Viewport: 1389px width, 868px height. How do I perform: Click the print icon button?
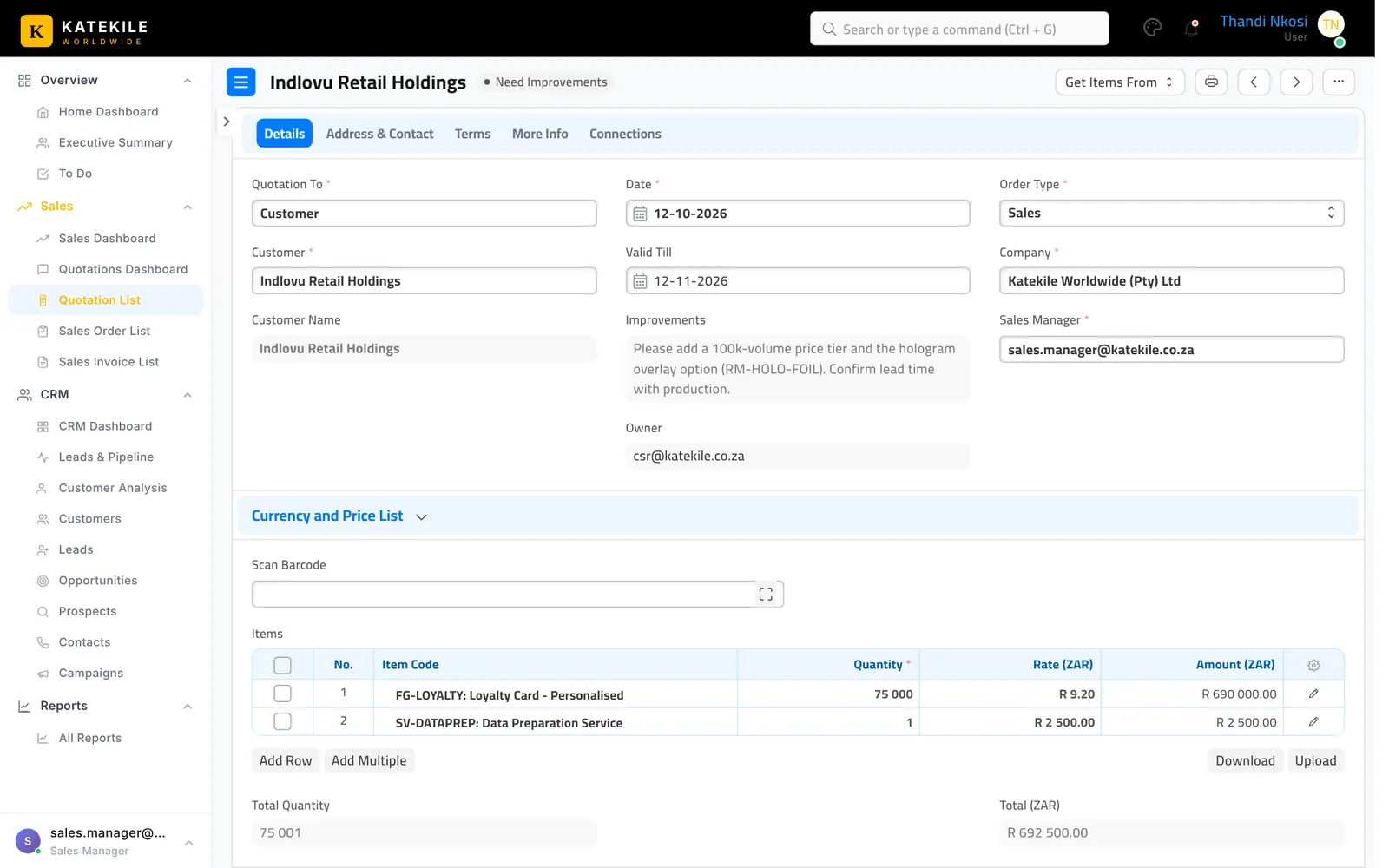[x=1211, y=82]
